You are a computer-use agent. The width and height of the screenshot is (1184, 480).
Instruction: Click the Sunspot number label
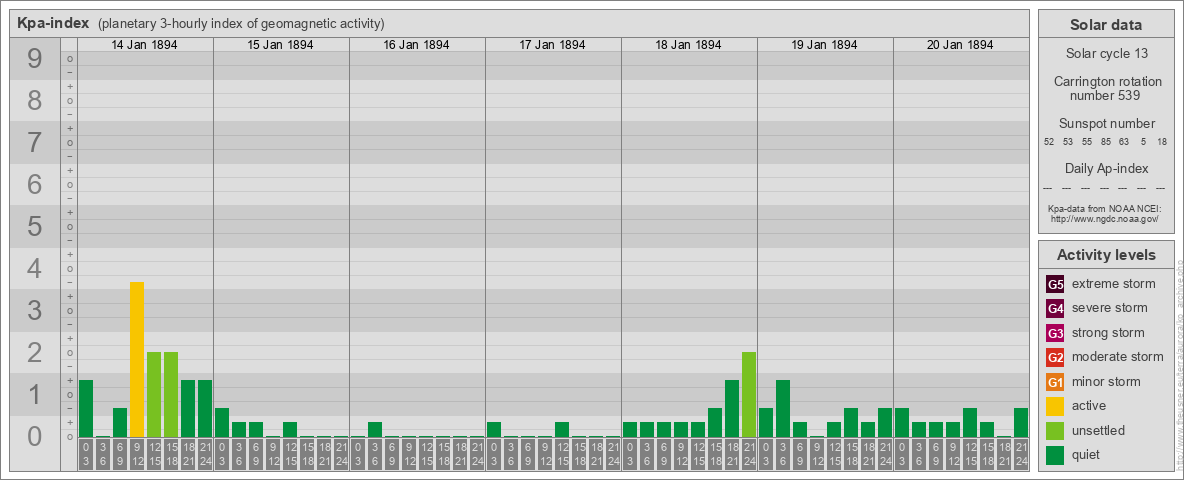pyautogui.click(x=1106, y=124)
